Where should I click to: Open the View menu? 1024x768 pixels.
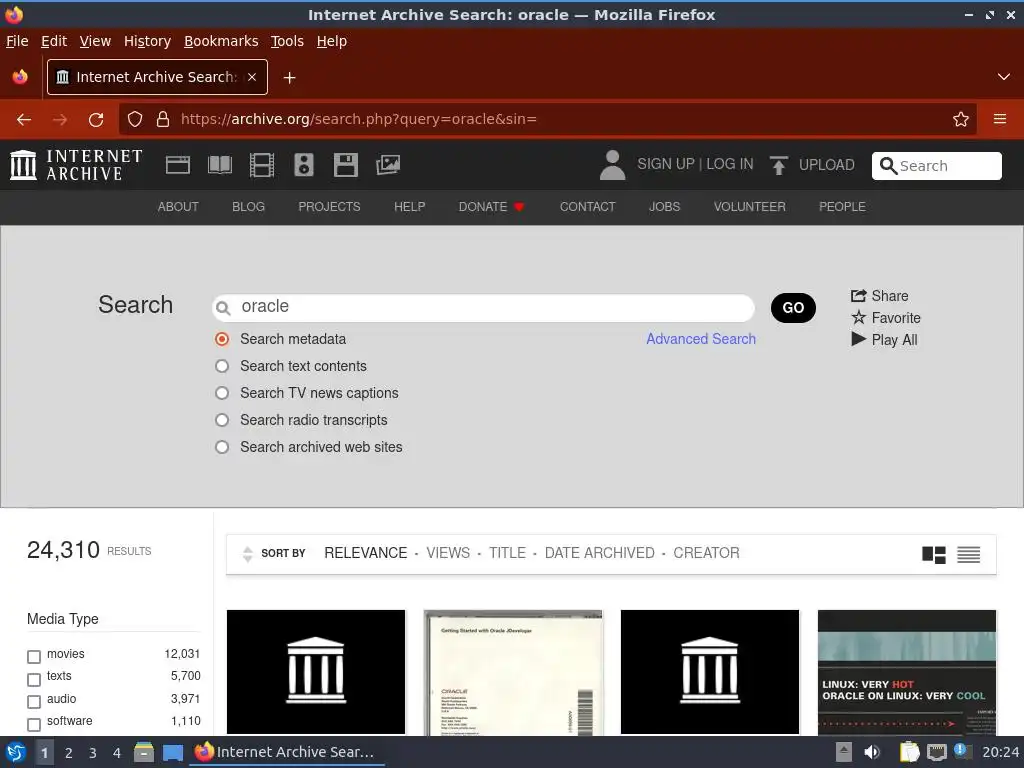pyautogui.click(x=95, y=41)
